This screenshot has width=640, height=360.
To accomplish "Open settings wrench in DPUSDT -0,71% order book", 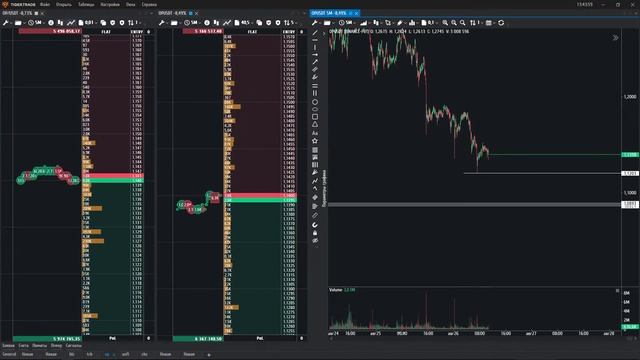I will click(x=6, y=23).
